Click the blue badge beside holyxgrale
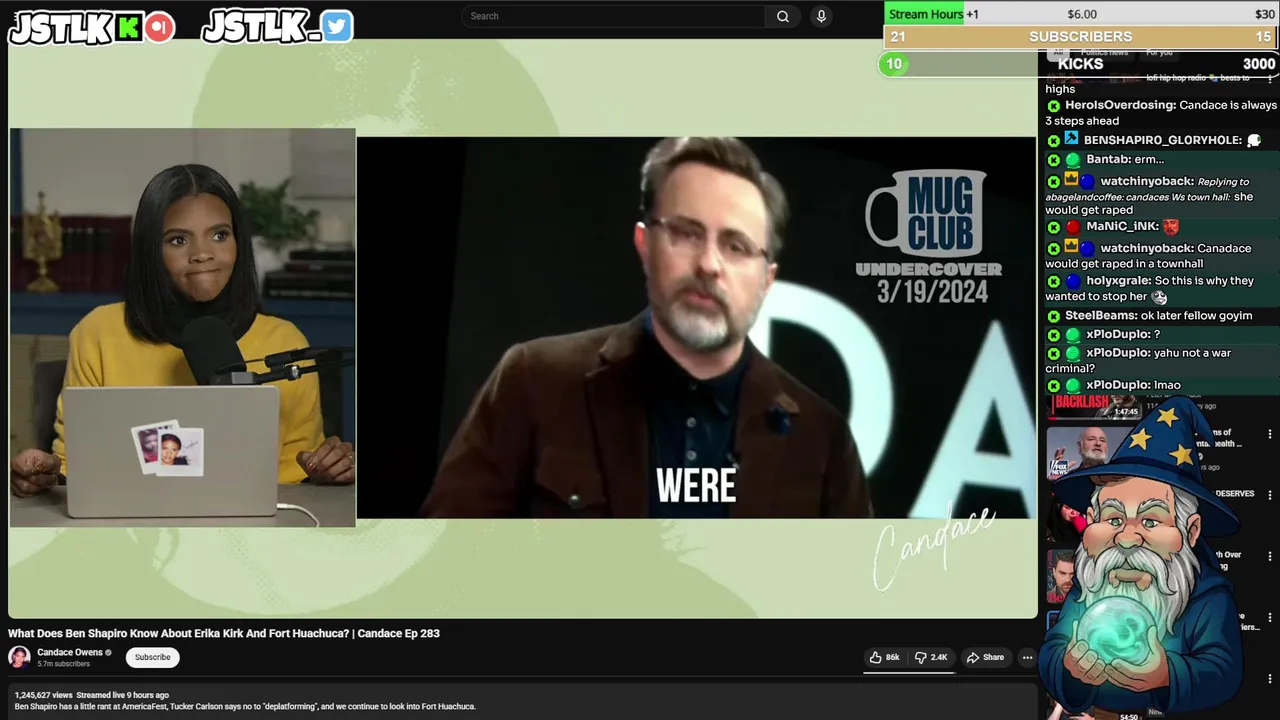 (x=1073, y=281)
